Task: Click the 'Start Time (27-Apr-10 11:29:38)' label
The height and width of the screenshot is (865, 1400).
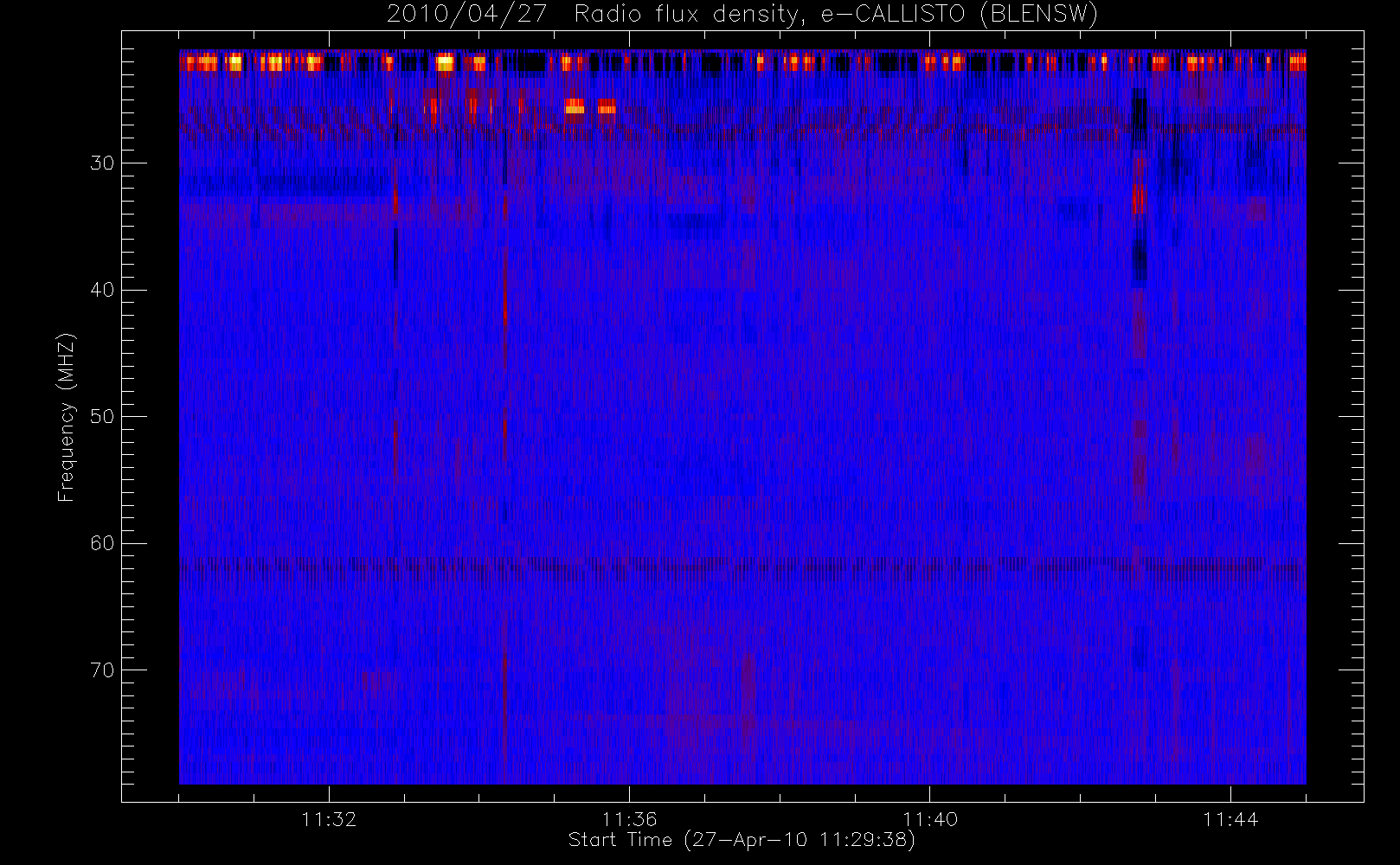Action: (742, 840)
